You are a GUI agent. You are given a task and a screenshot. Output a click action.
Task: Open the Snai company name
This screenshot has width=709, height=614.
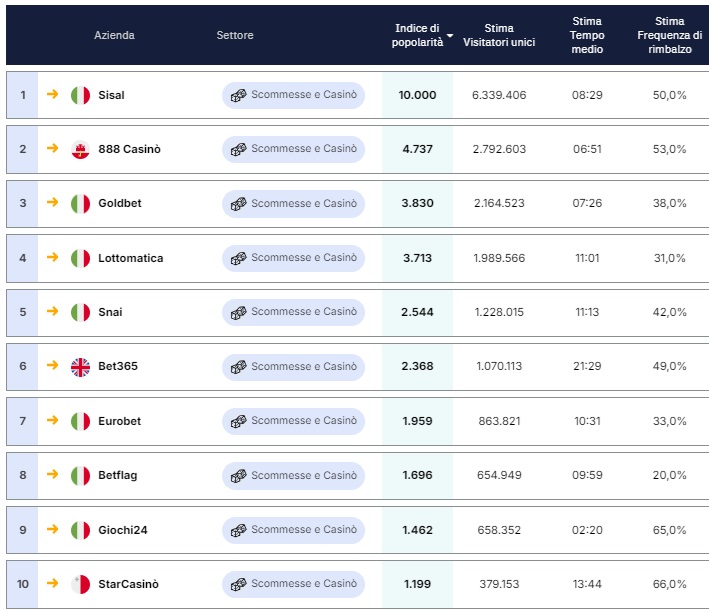pos(110,312)
